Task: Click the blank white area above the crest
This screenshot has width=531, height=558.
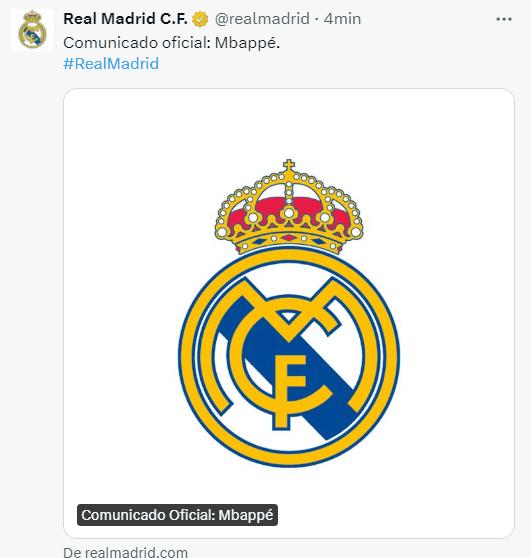Action: (289, 123)
